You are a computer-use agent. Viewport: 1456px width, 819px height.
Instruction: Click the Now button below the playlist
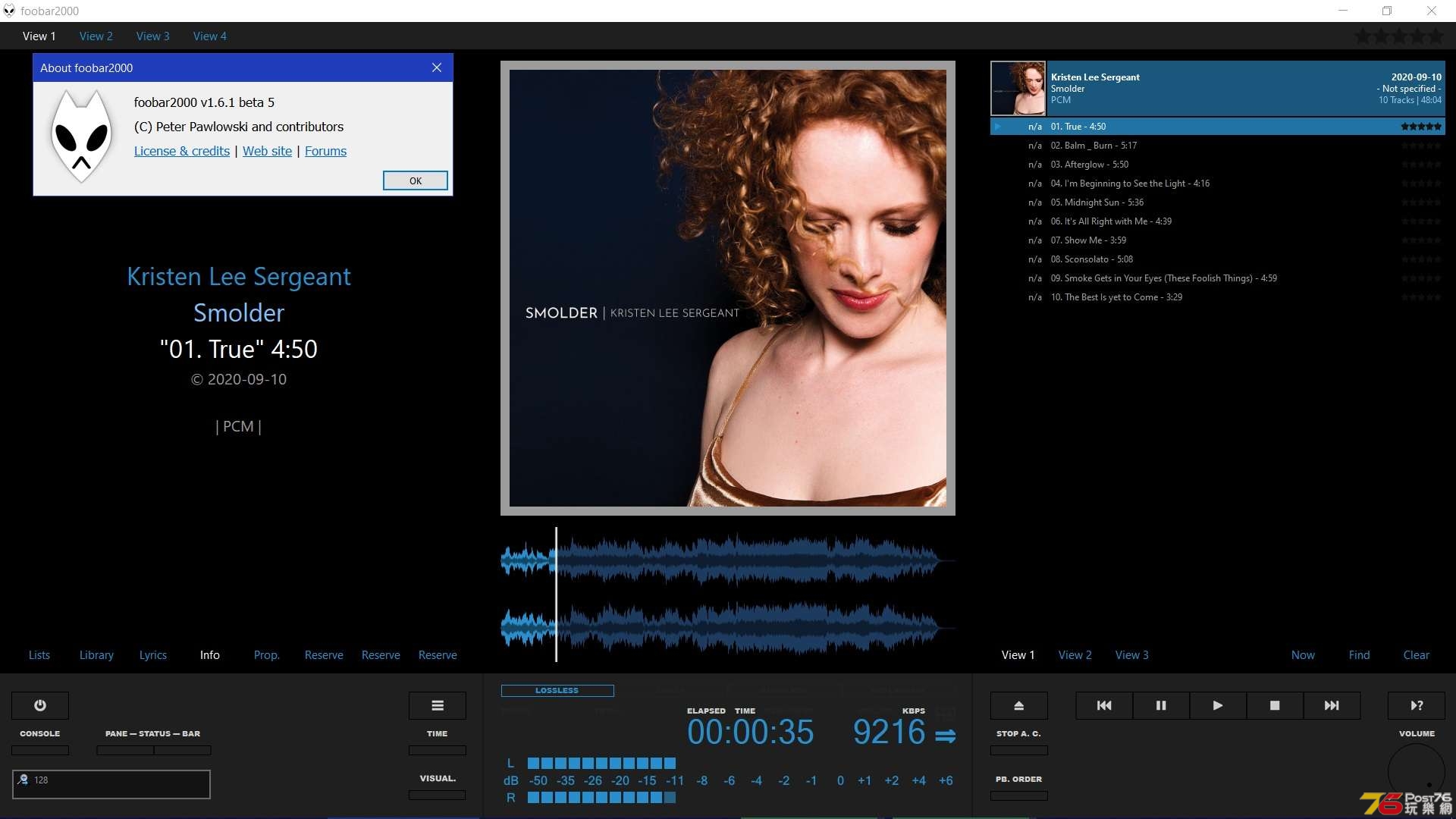coord(1303,654)
